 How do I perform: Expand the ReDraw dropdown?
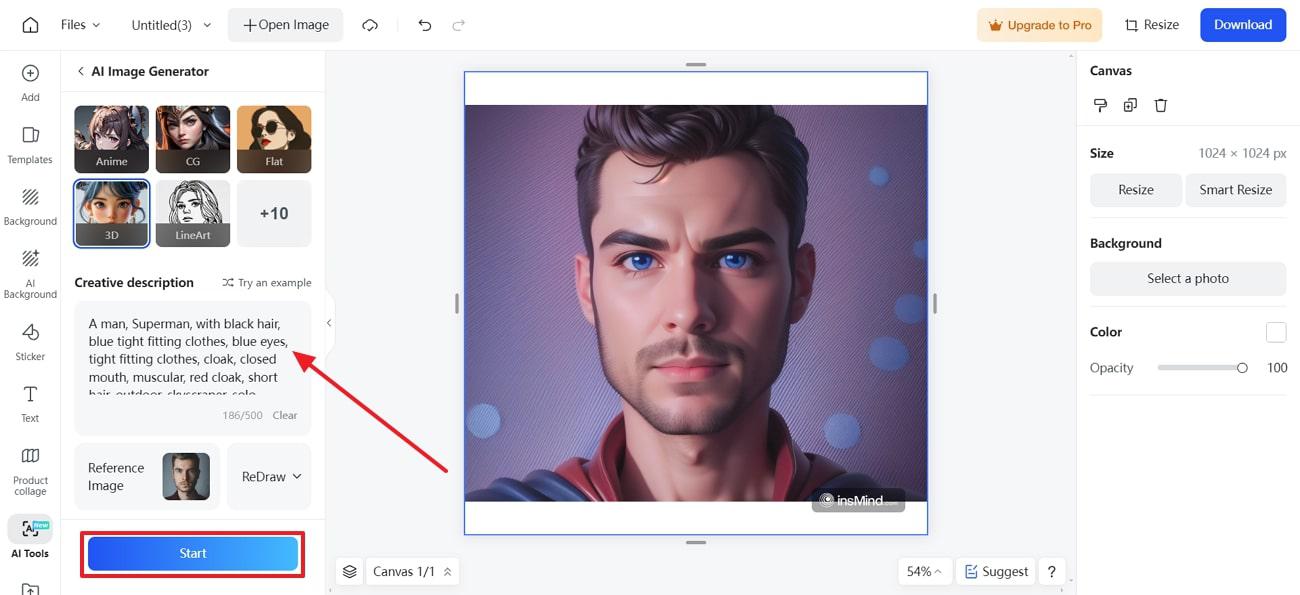click(271, 477)
